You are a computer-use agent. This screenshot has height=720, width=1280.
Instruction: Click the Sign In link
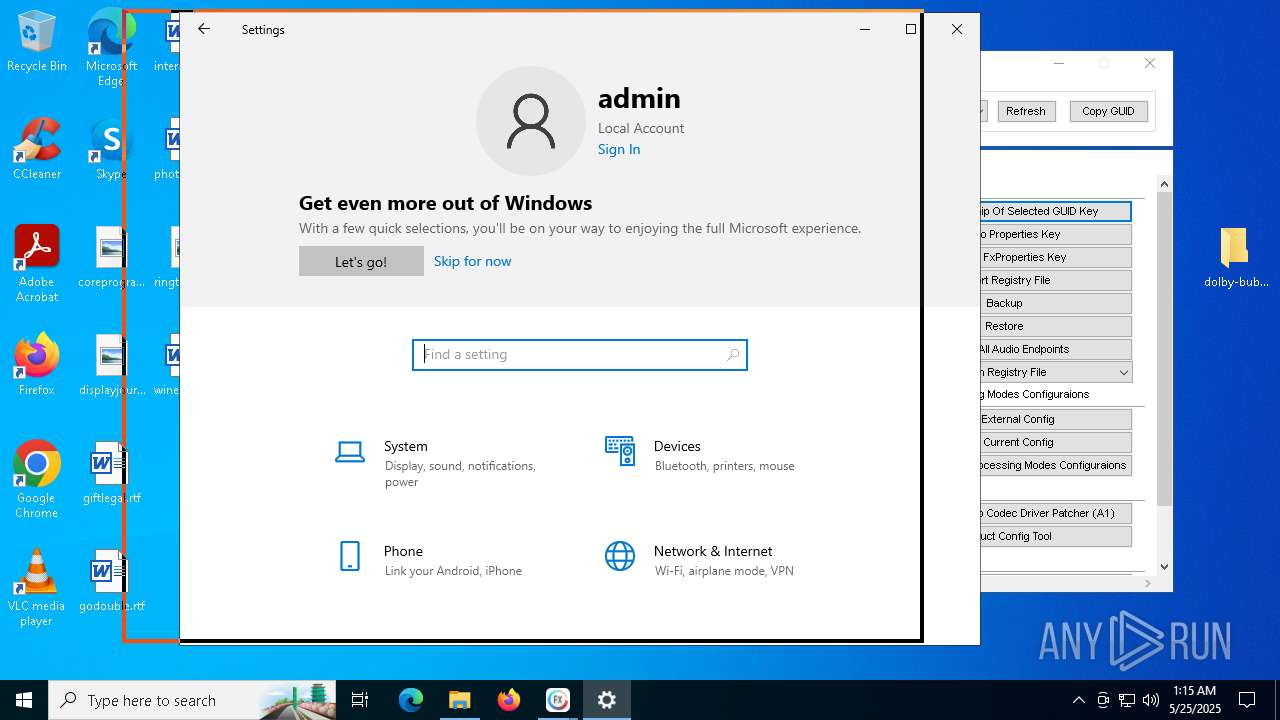pos(619,149)
